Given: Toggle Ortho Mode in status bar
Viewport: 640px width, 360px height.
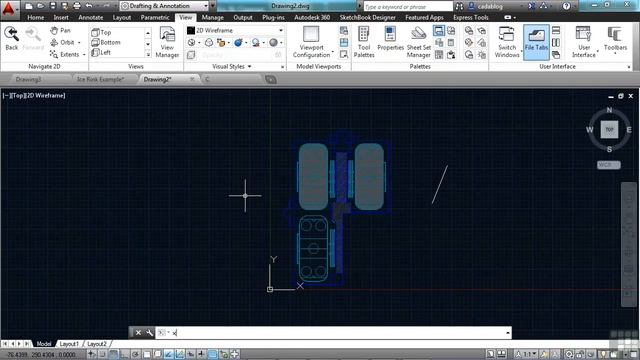Looking at the screenshot, I should tap(124, 354).
